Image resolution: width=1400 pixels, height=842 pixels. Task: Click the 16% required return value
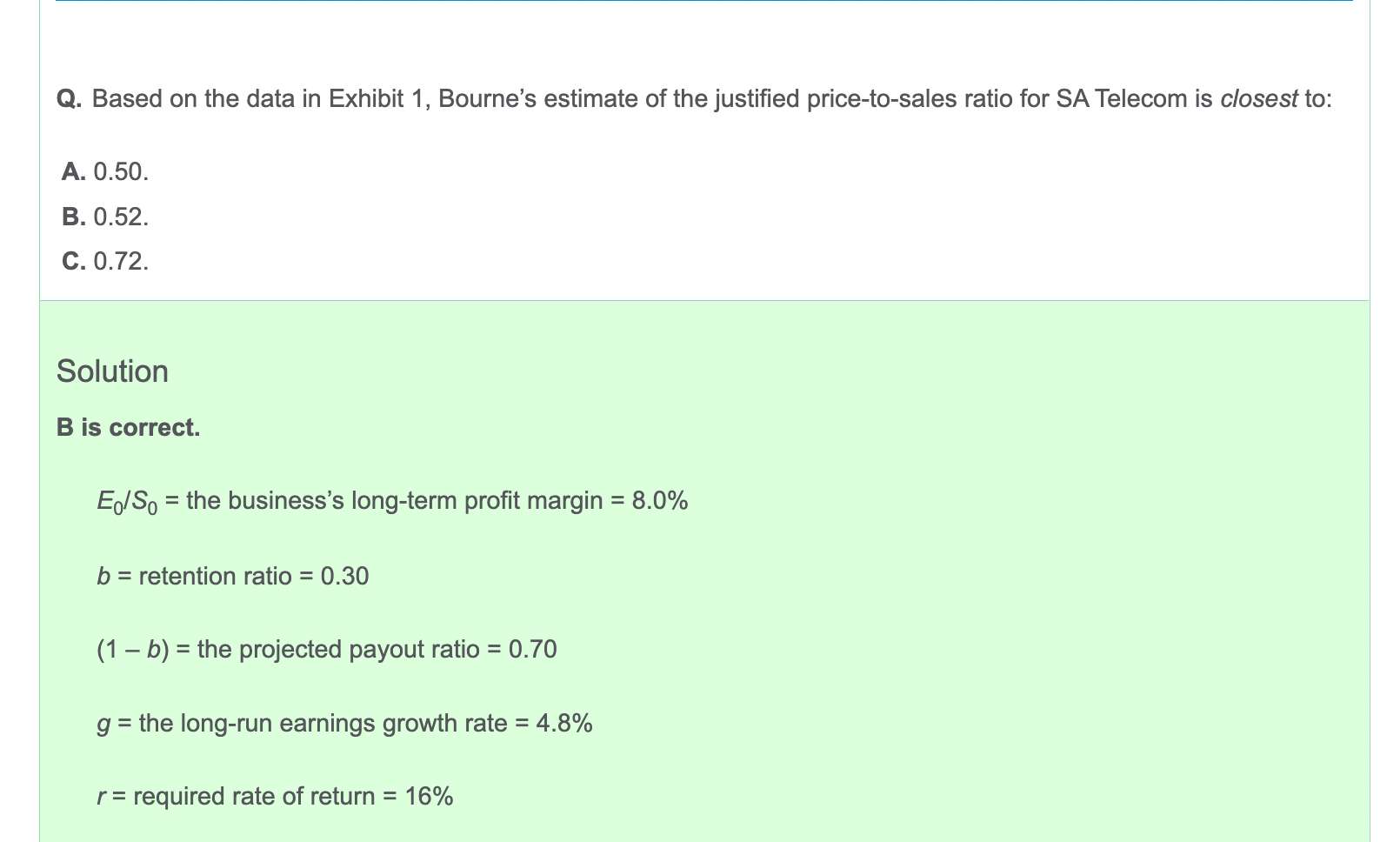(x=430, y=797)
